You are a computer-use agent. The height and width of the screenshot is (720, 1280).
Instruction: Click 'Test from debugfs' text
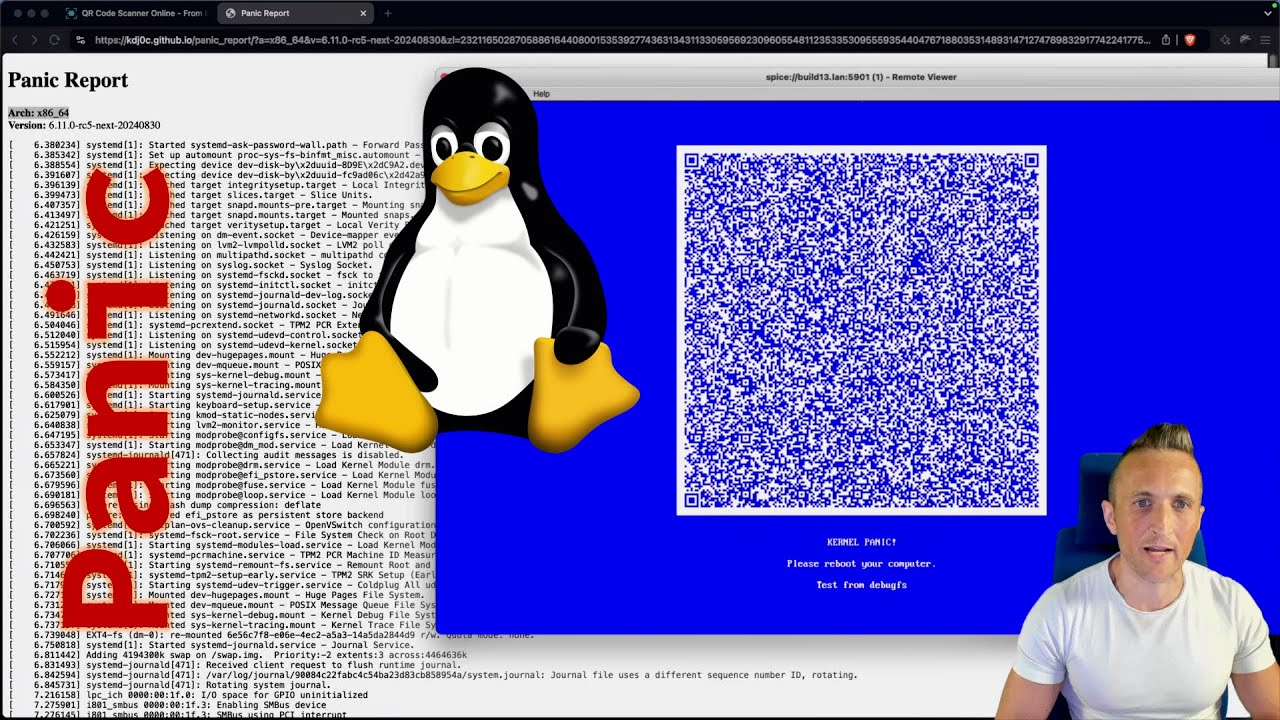(861, 585)
